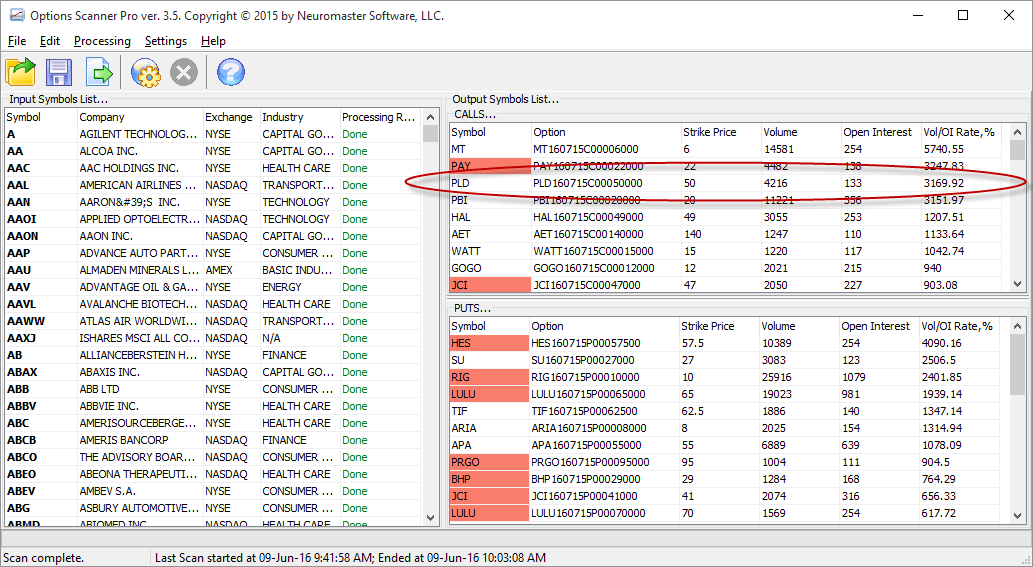1033x567 pixels.
Task: Open the Settings menu
Action: click(x=166, y=41)
